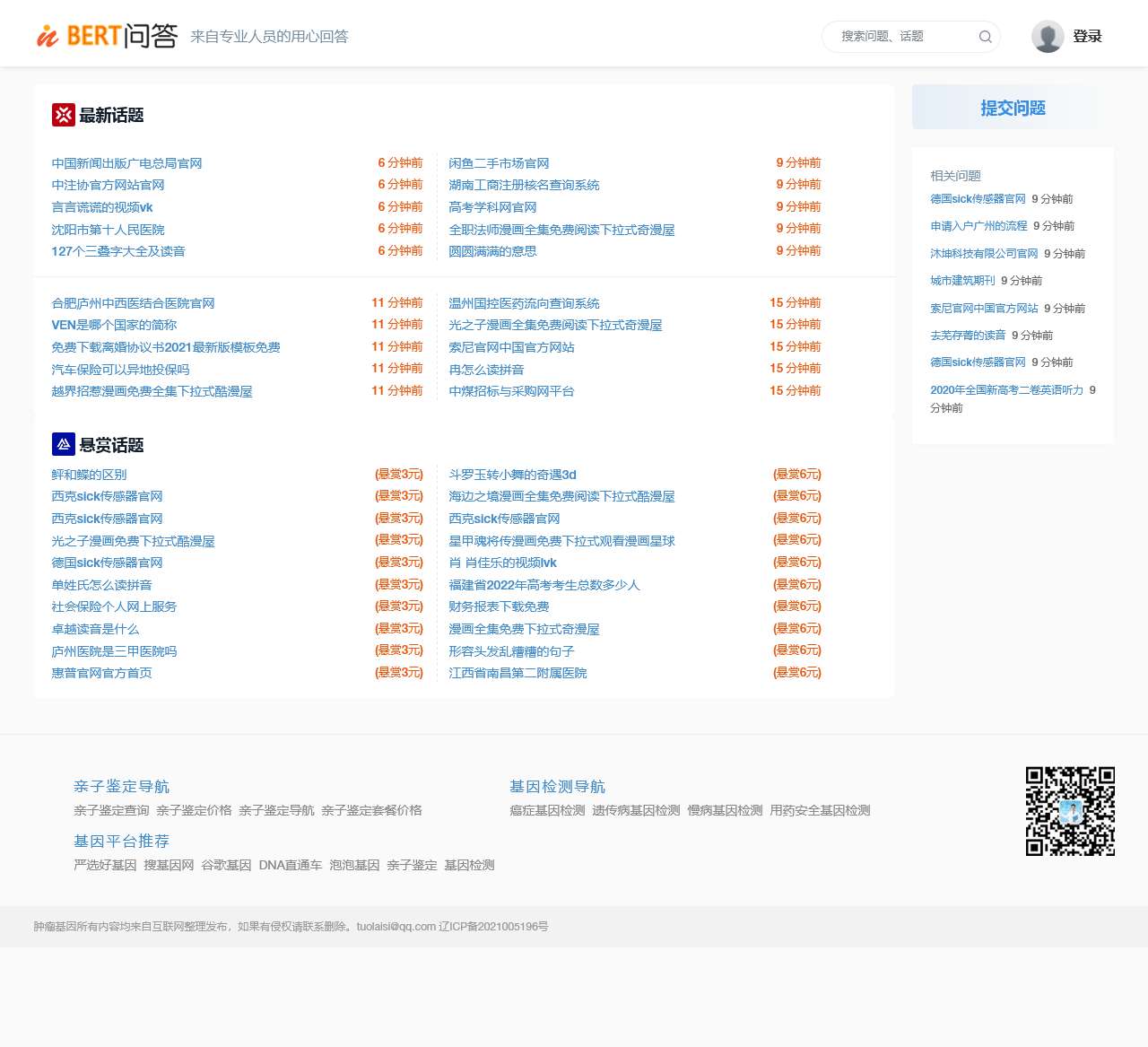Open bounty question 鲆和鲽的区别
This screenshot has height=1047, width=1148.
click(89, 475)
